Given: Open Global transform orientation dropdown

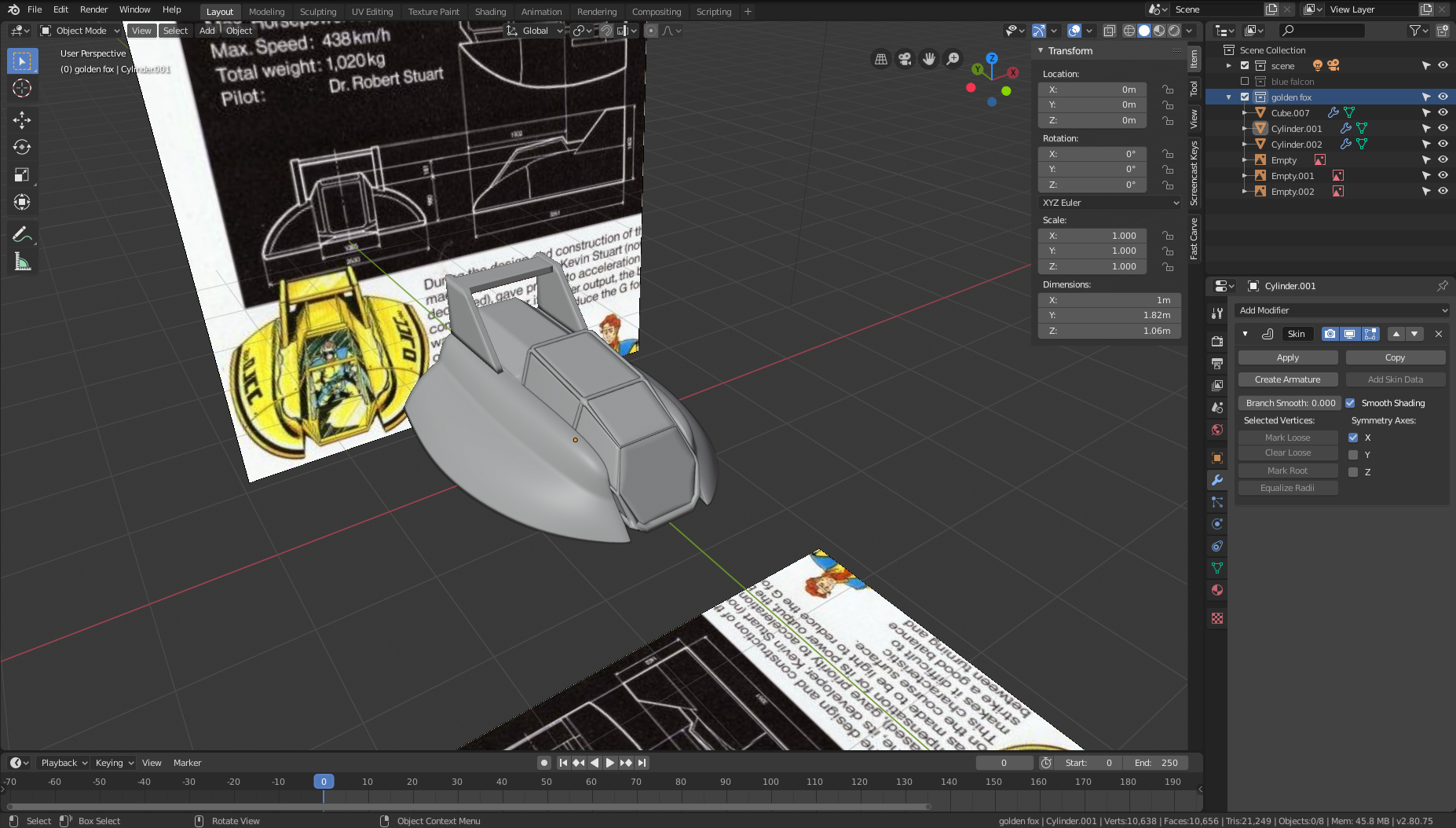Looking at the screenshot, I should (x=535, y=31).
